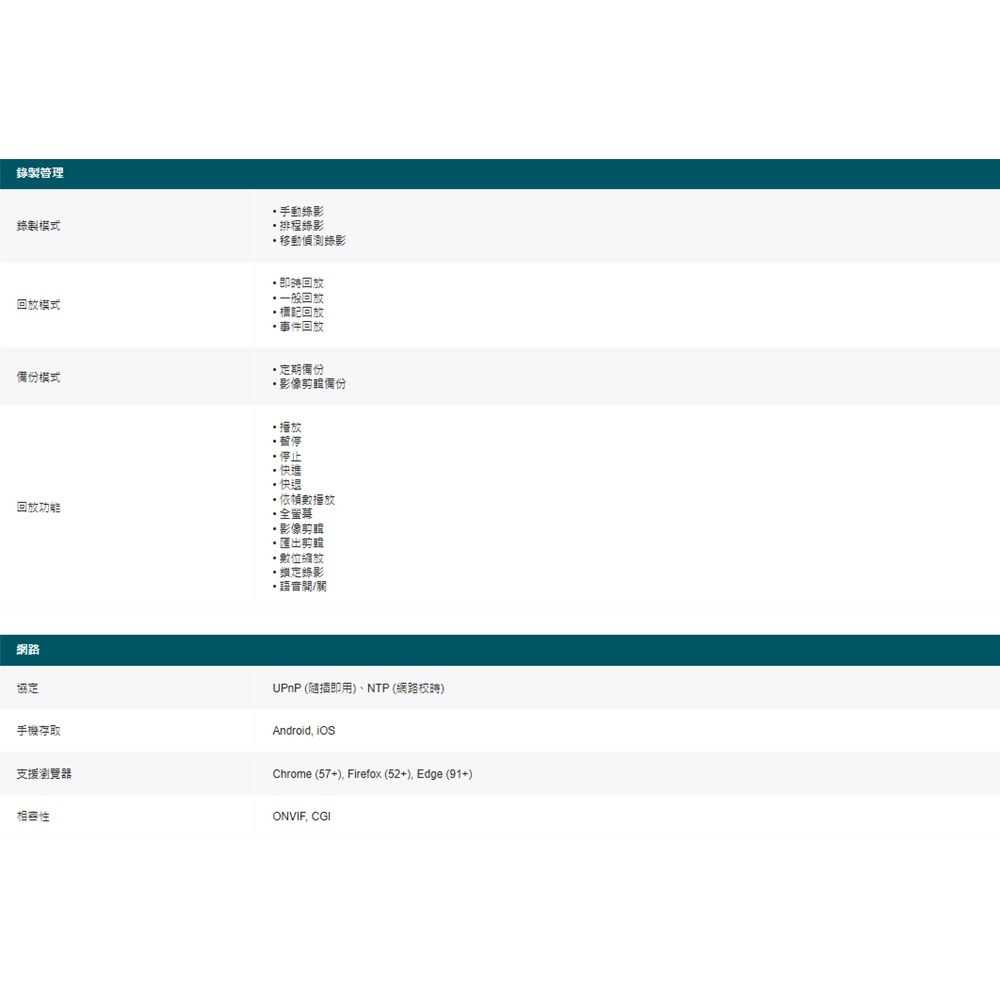
Task: Select the 數位縮放 function entry
Action: point(299,557)
